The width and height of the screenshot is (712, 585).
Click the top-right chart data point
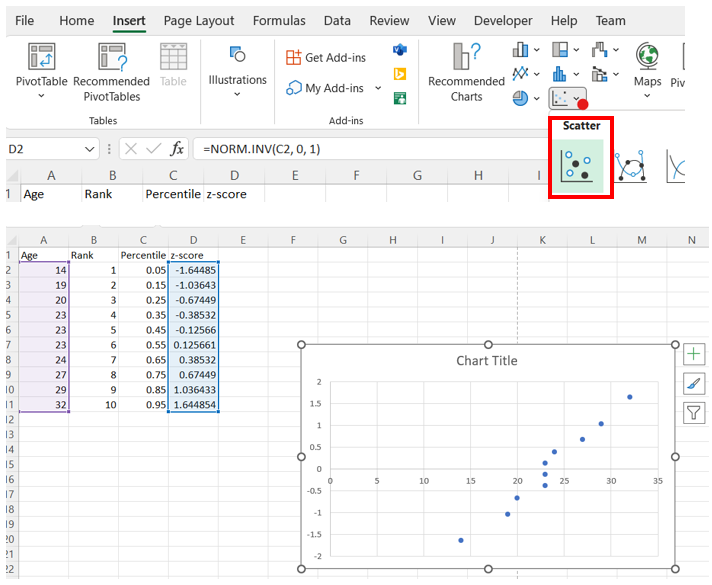pos(630,397)
